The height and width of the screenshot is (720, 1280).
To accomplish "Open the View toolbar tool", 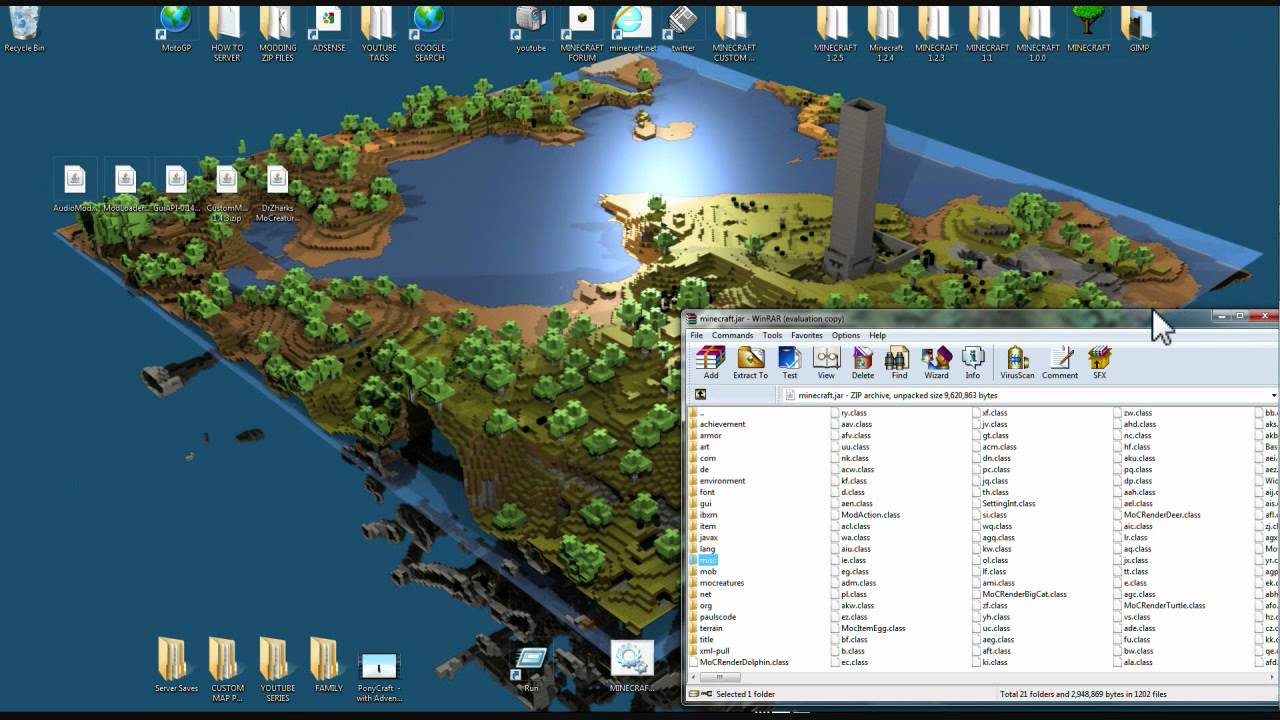I will click(x=826, y=362).
